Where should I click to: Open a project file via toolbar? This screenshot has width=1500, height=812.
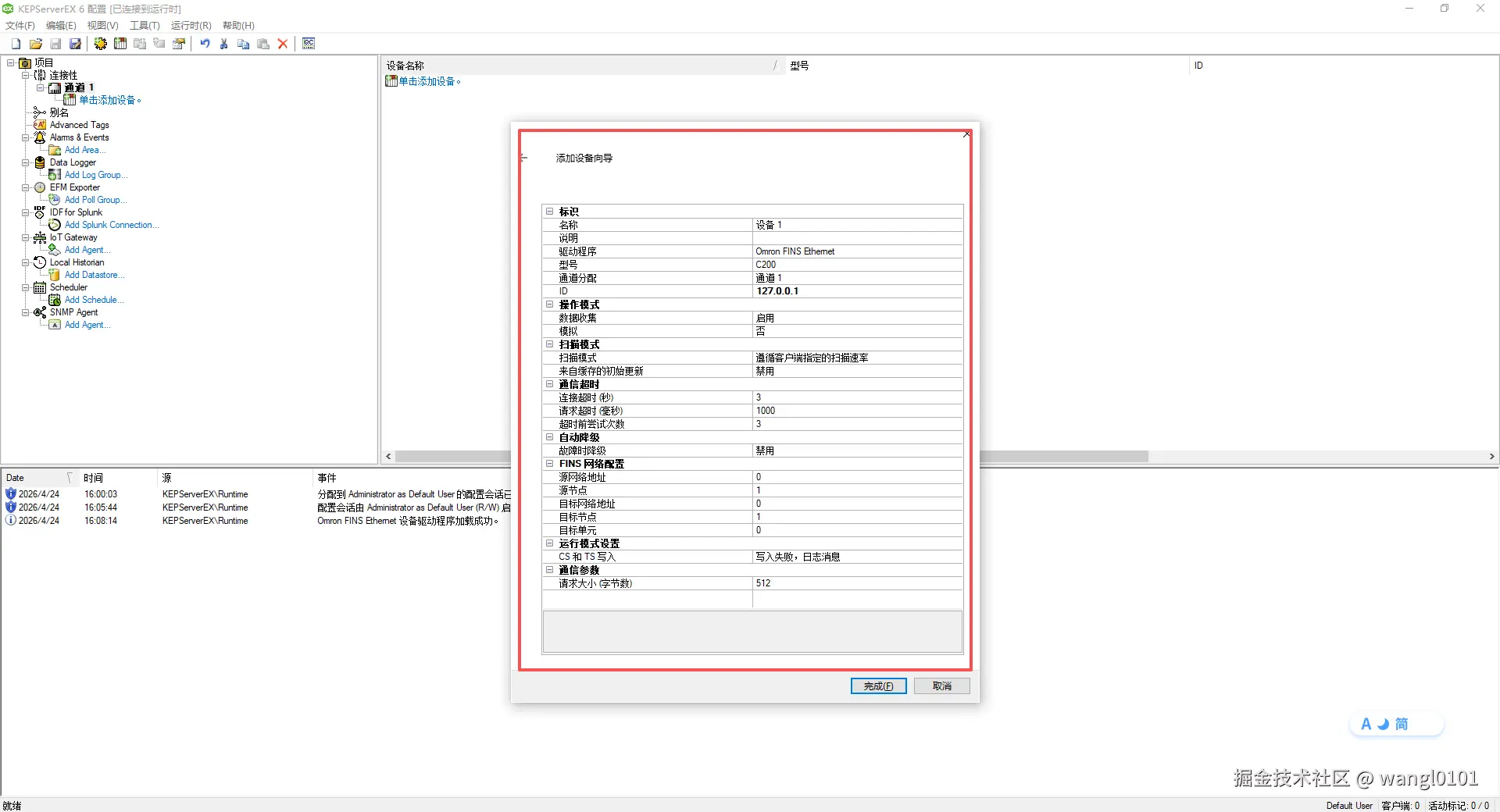pyautogui.click(x=36, y=44)
